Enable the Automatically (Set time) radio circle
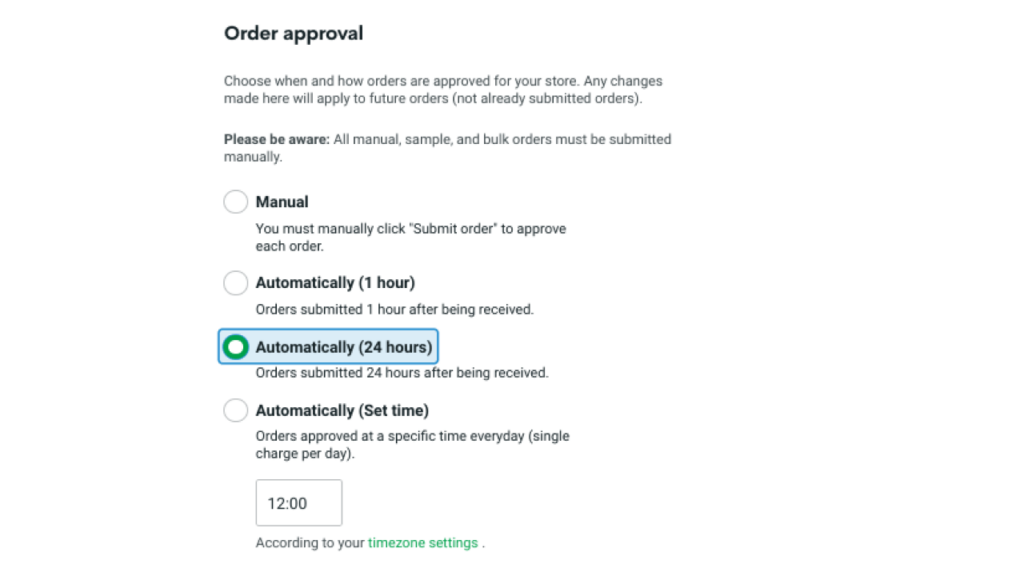 tap(235, 410)
